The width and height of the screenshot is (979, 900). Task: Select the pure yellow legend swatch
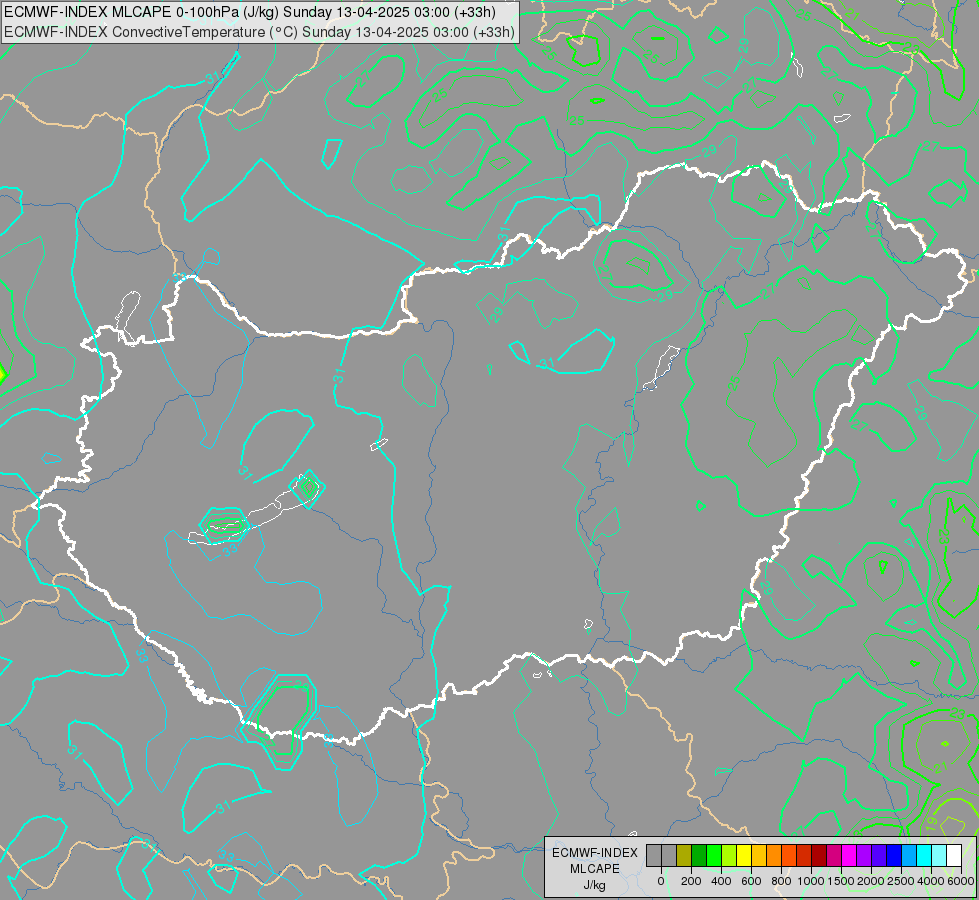pos(744,855)
